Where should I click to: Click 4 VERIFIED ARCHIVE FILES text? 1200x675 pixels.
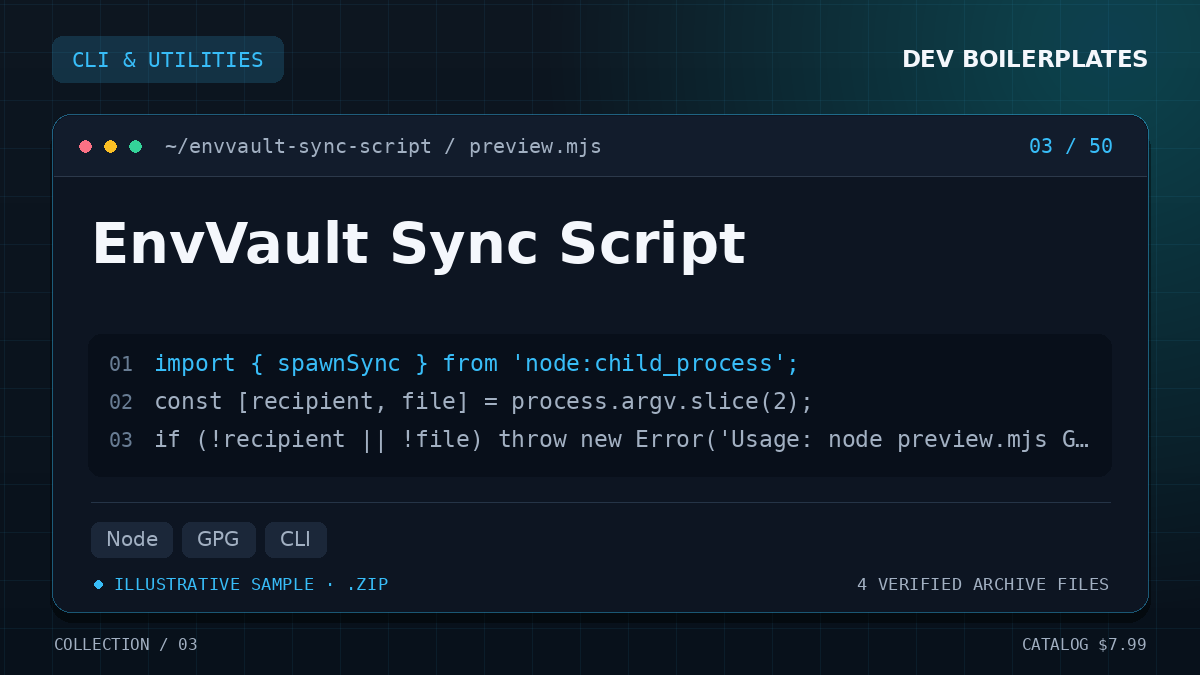click(983, 584)
